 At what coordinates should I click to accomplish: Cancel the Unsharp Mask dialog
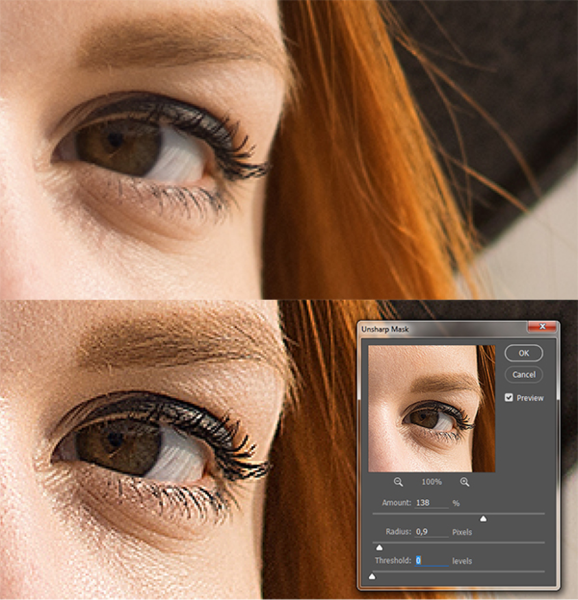pyautogui.click(x=524, y=374)
